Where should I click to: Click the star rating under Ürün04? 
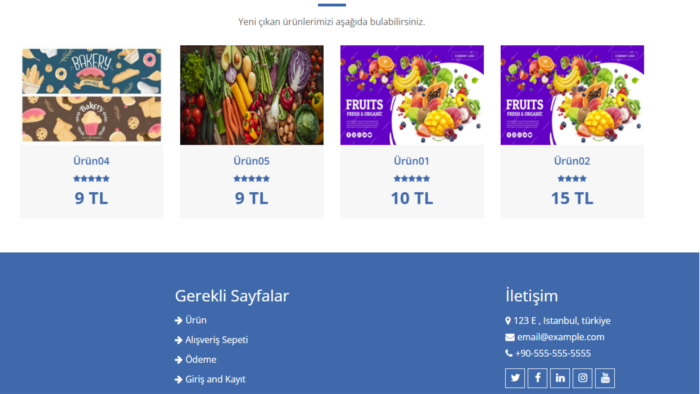(92, 178)
